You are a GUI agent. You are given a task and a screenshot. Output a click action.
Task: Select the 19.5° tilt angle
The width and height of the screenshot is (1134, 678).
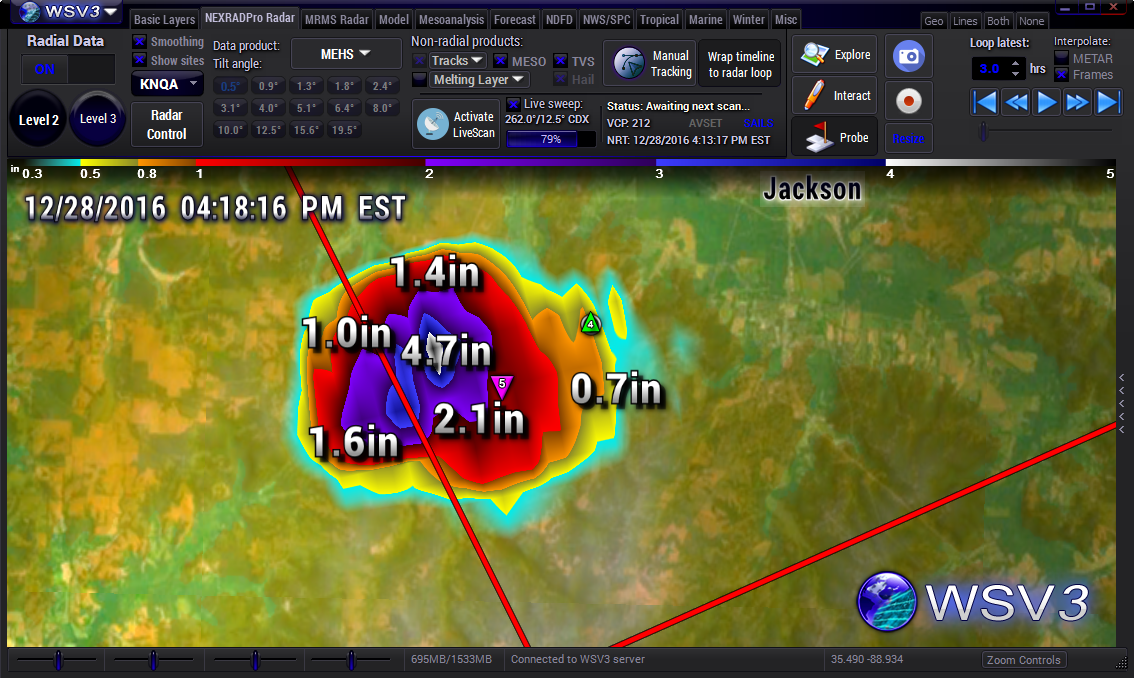344,130
